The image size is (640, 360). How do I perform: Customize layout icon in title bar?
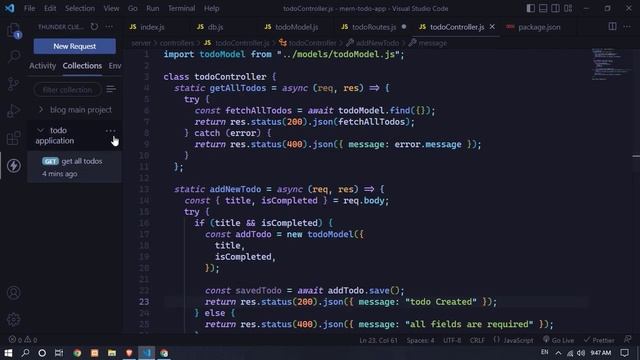pos(568,8)
